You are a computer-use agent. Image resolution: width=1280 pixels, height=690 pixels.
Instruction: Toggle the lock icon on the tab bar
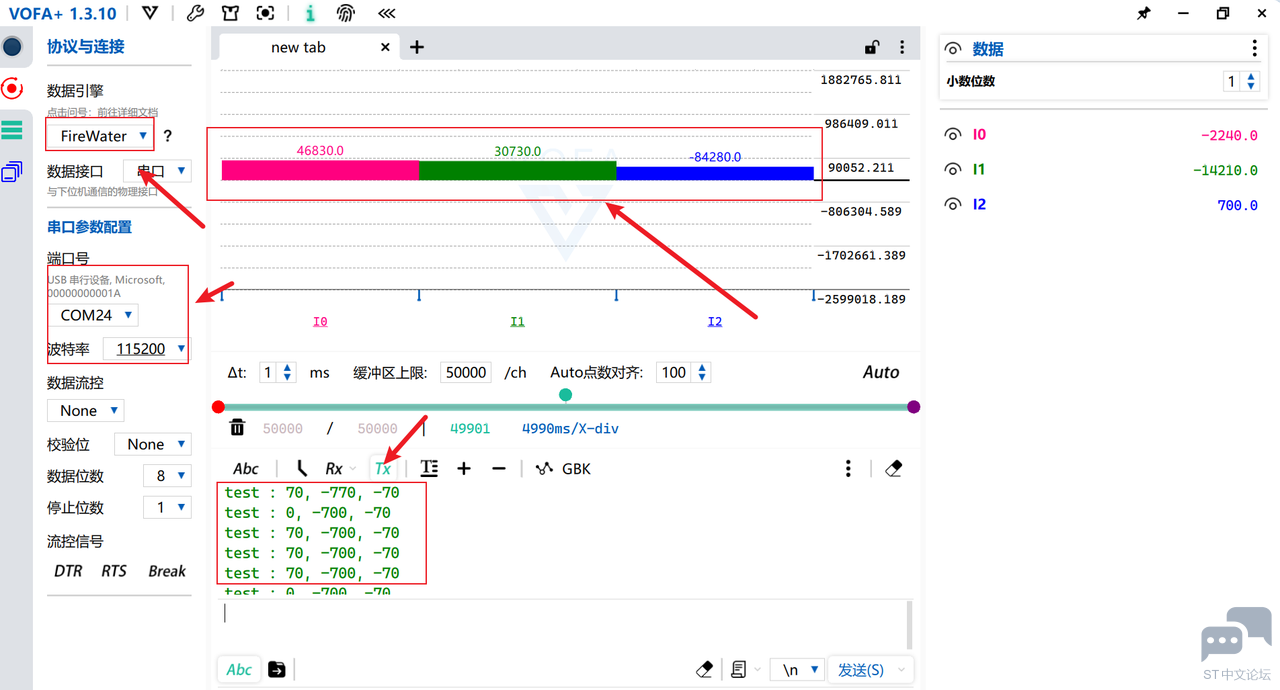872,47
